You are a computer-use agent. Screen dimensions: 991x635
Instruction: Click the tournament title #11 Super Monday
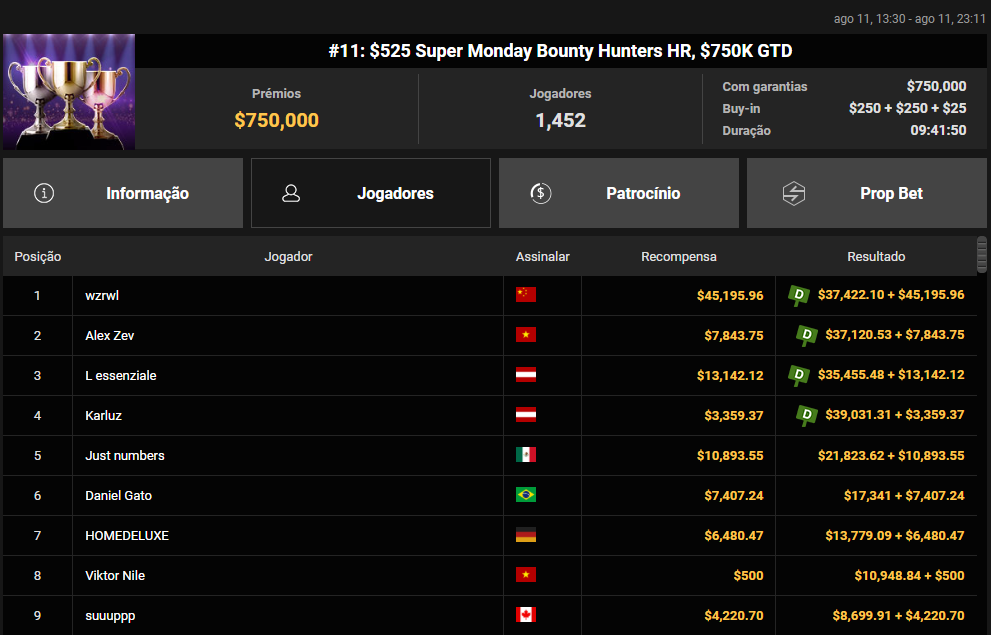coord(561,51)
